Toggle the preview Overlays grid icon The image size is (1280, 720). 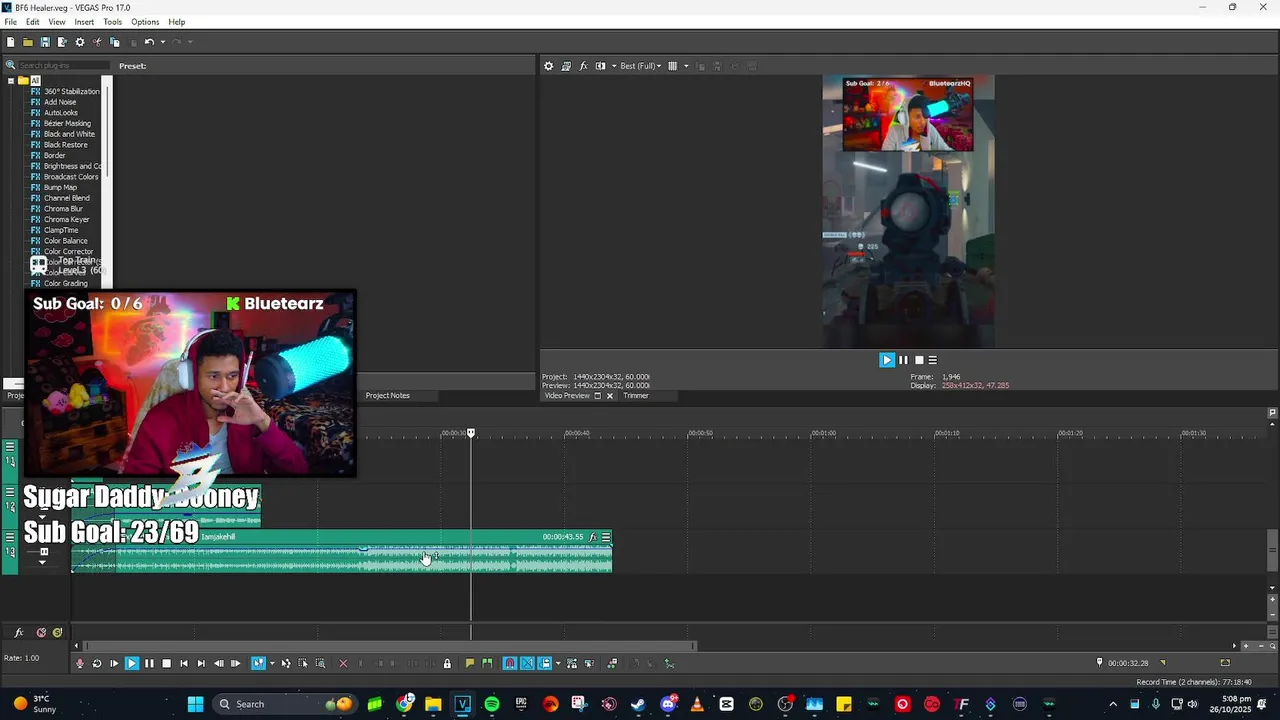coord(673,66)
